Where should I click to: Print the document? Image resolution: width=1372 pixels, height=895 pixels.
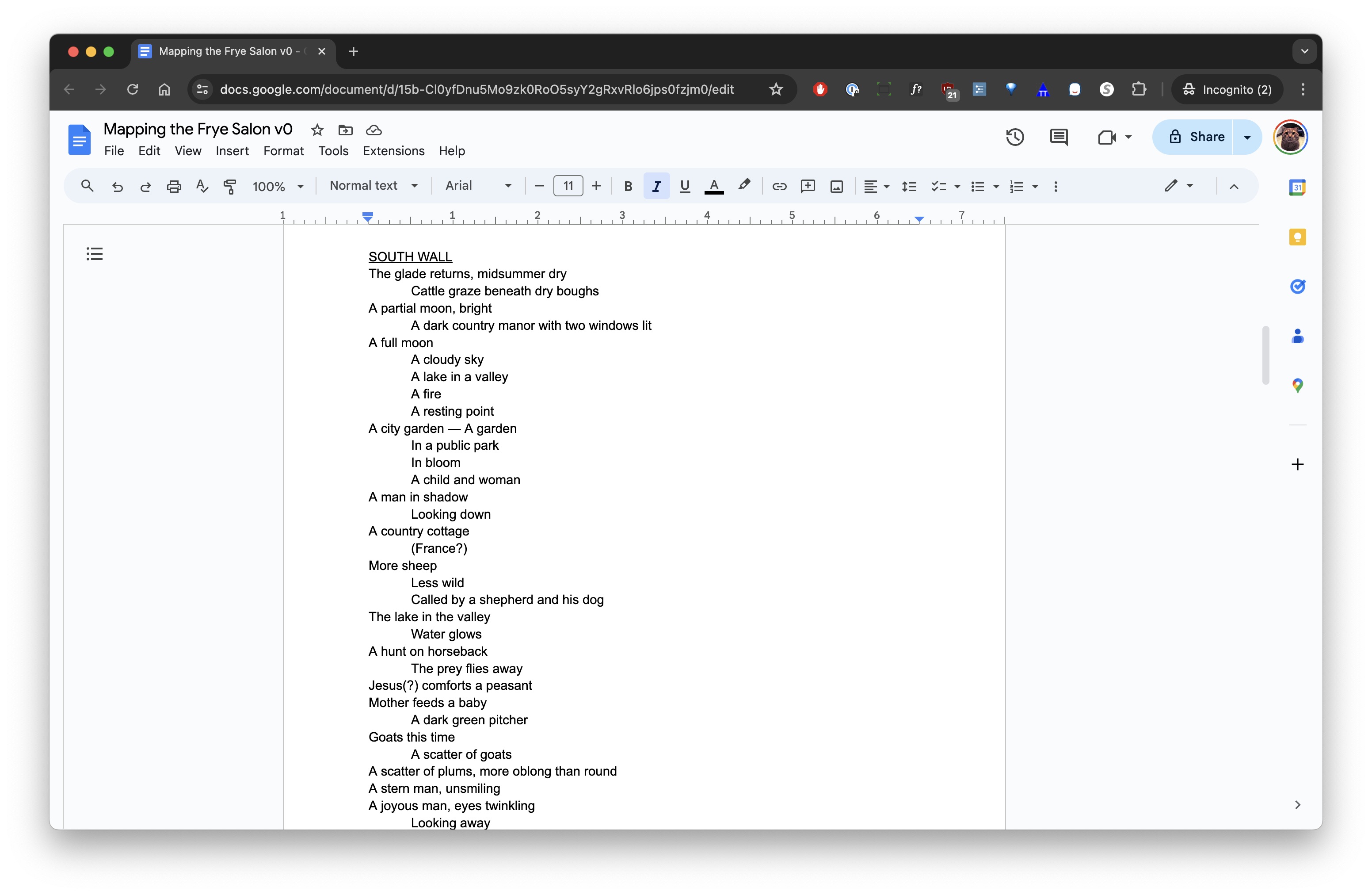click(x=174, y=186)
